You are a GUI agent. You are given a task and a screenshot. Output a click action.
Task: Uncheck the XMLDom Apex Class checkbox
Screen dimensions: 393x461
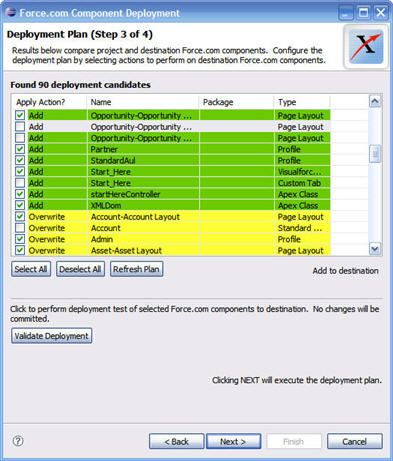pos(20,205)
